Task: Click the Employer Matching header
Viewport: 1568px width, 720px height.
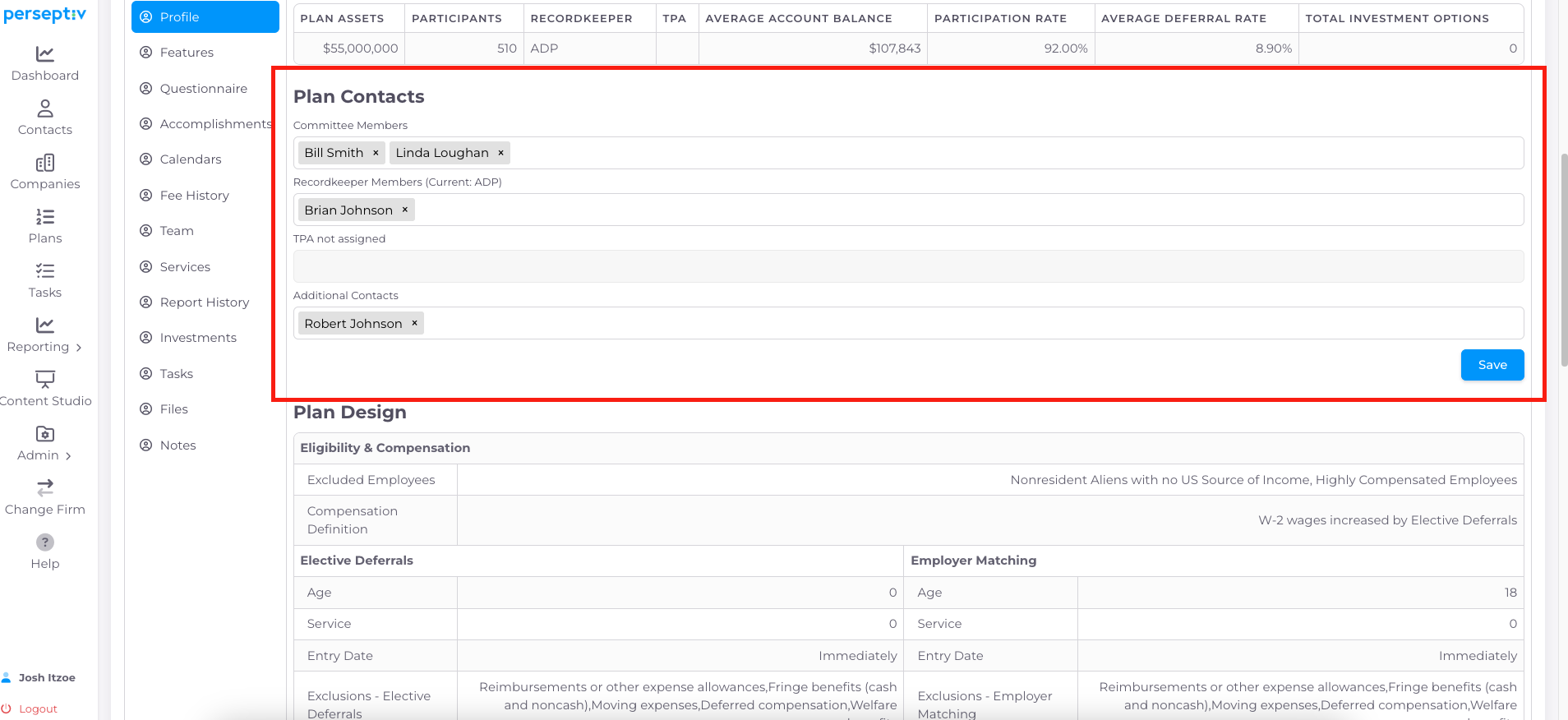Action: 973,561
